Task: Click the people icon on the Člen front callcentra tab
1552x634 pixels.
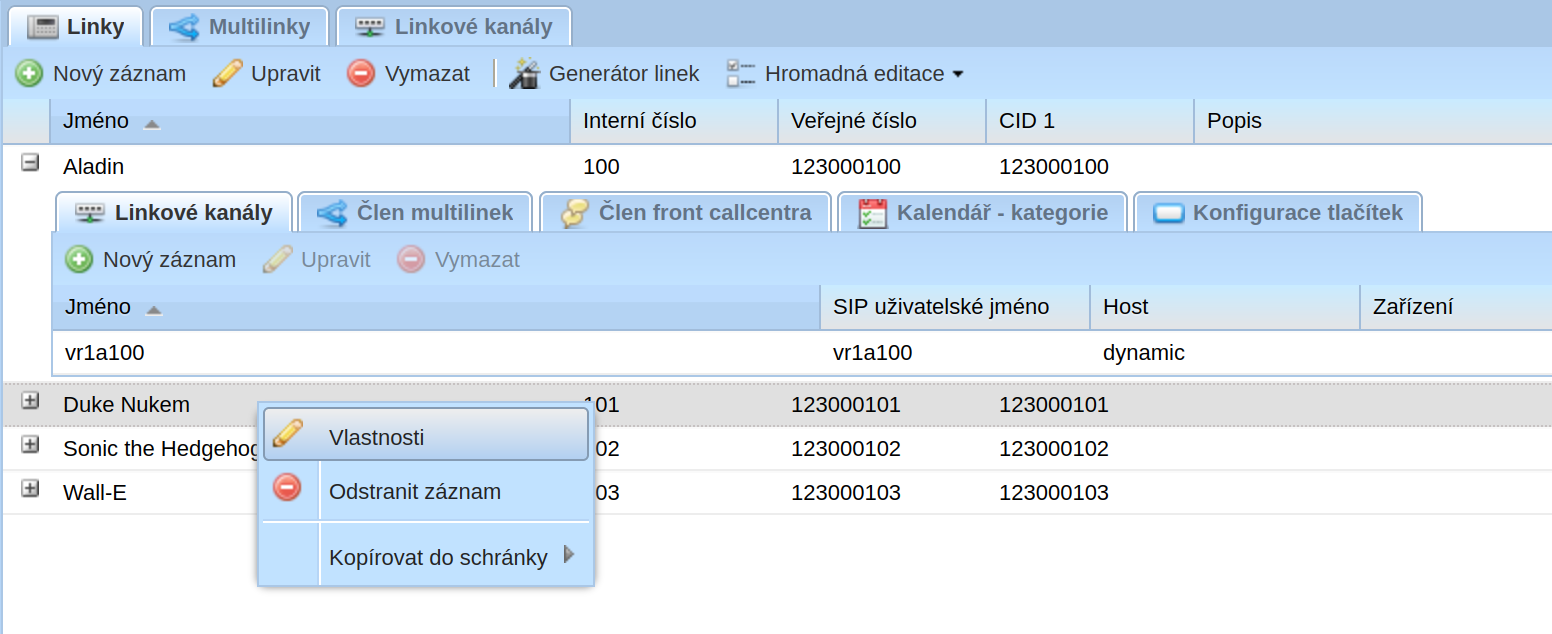Action: tap(574, 213)
